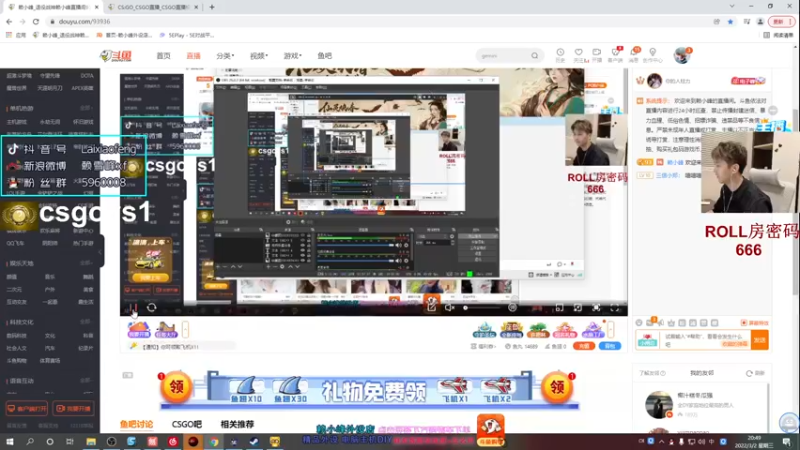
Task: Click the chat message input field
Action: coord(706,340)
